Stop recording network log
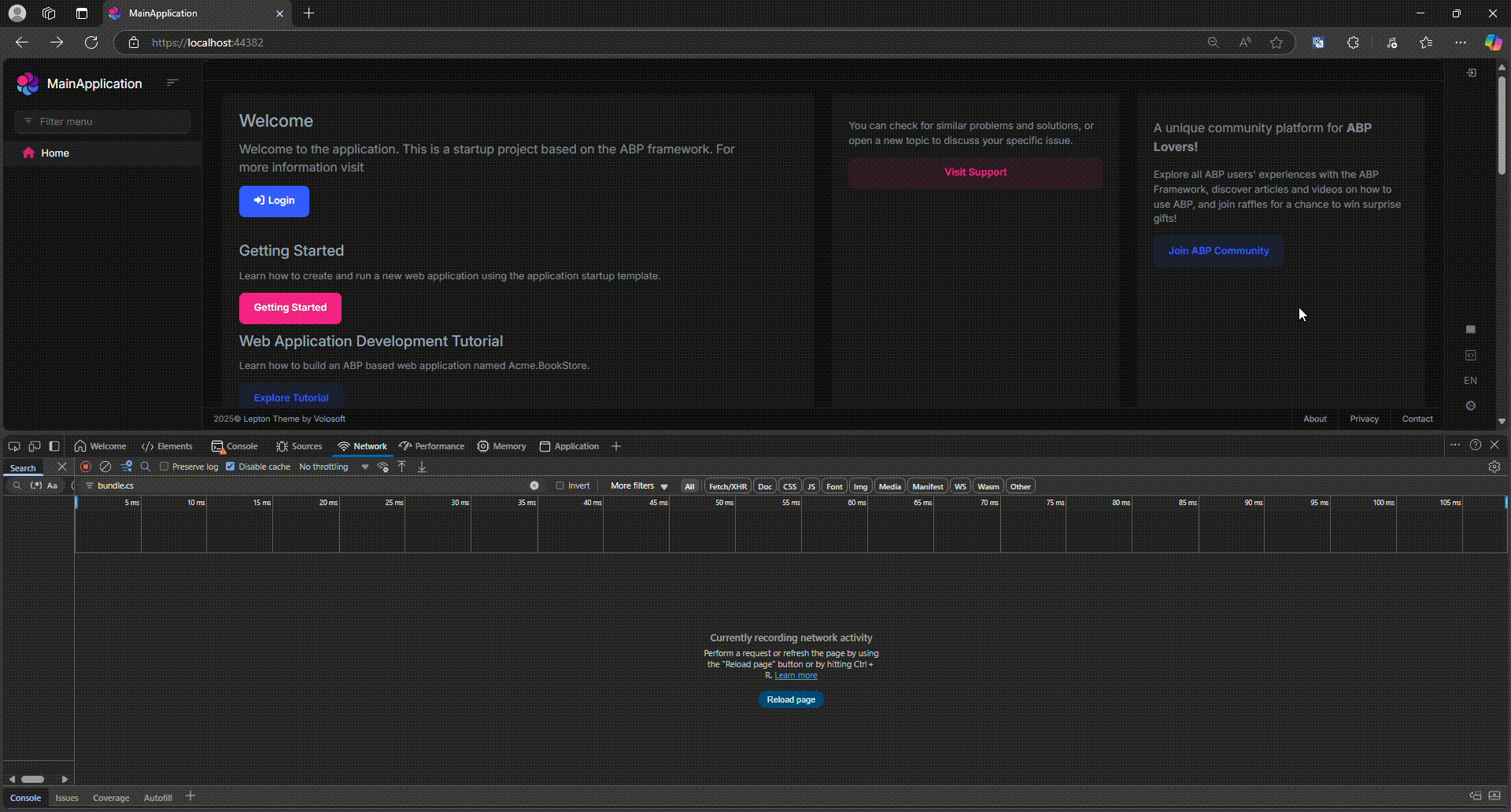The width and height of the screenshot is (1511, 812). 86,467
